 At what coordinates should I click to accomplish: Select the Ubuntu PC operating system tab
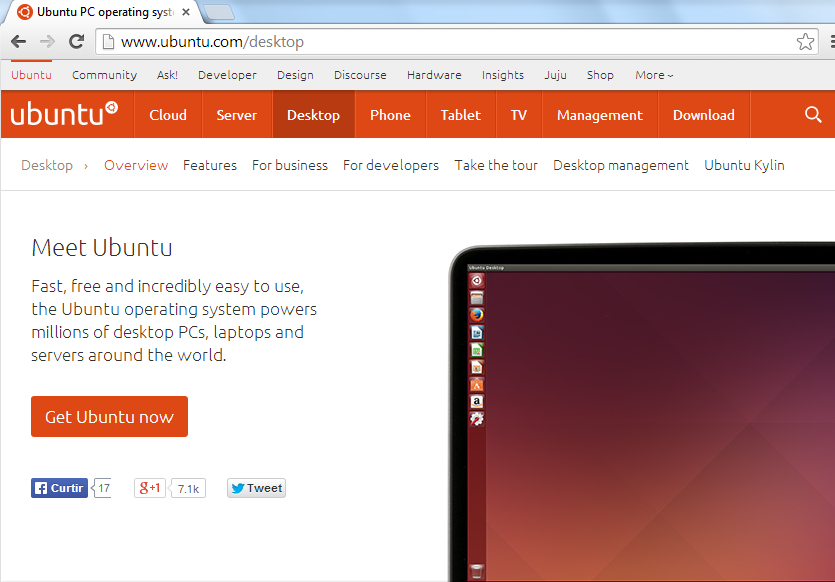tap(101, 12)
